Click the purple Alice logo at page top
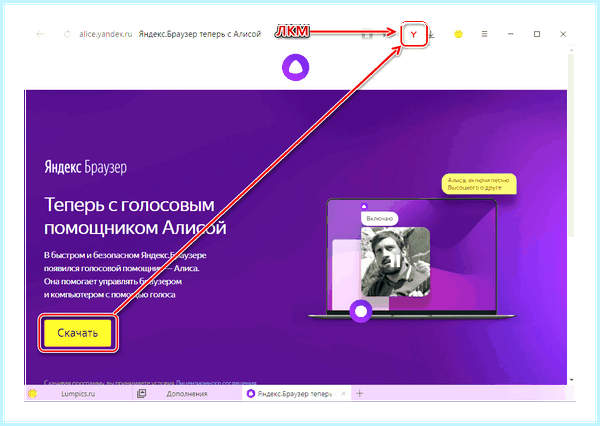The image size is (600, 426). (x=295, y=67)
